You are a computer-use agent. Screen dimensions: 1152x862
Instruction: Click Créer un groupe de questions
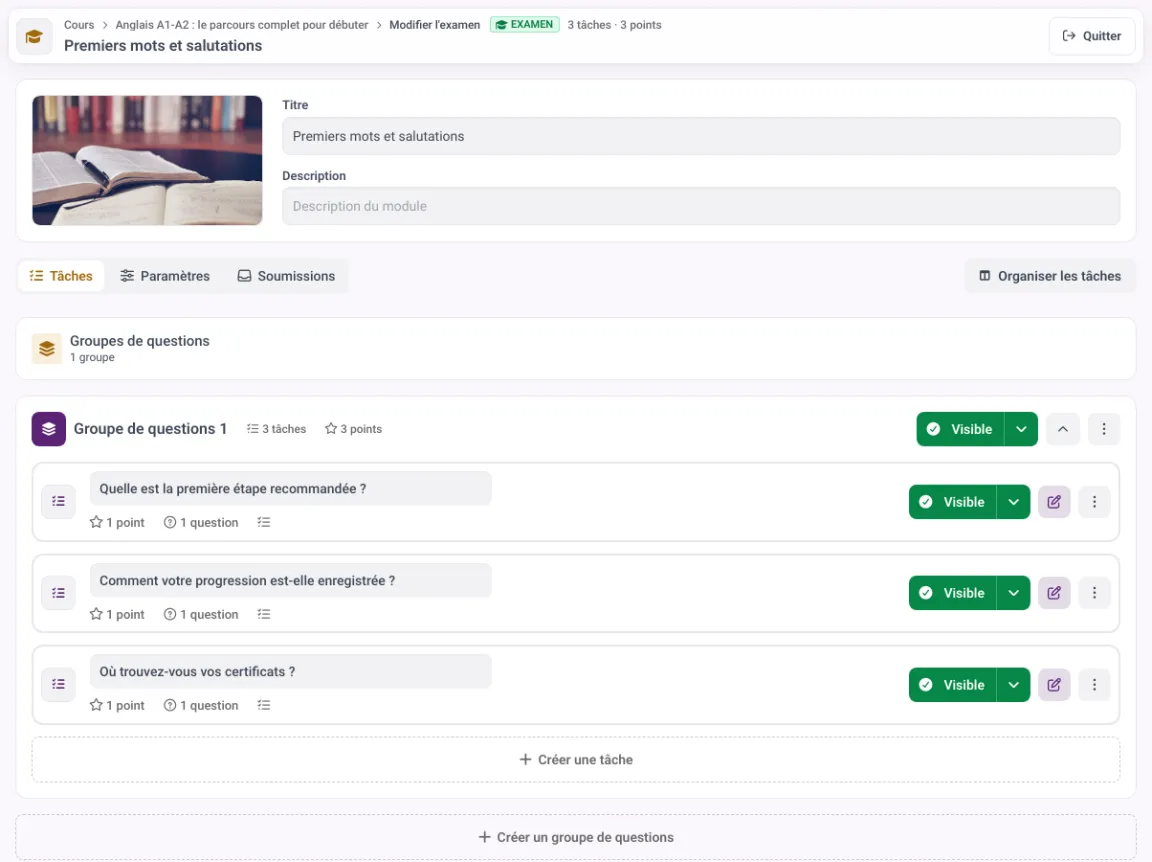point(576,837)
